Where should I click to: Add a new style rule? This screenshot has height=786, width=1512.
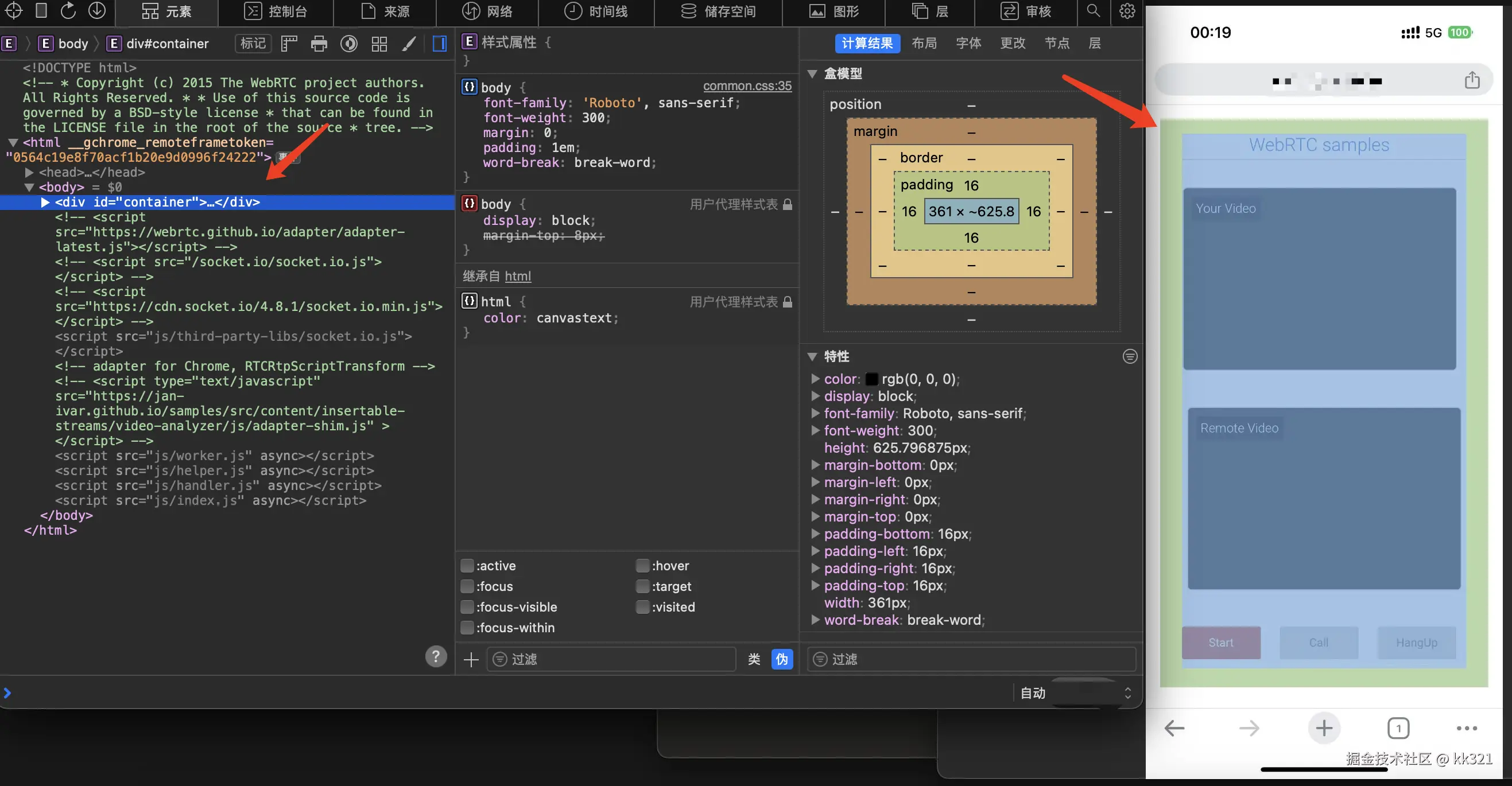coord(471,659)
